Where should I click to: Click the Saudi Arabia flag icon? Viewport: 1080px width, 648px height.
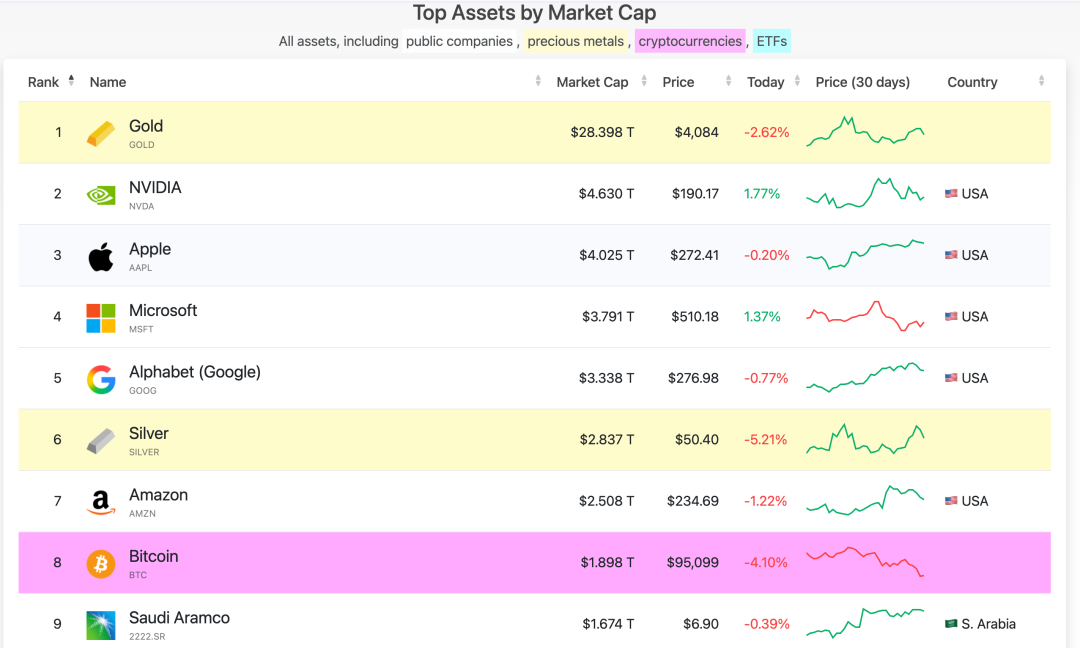point(951,624)
